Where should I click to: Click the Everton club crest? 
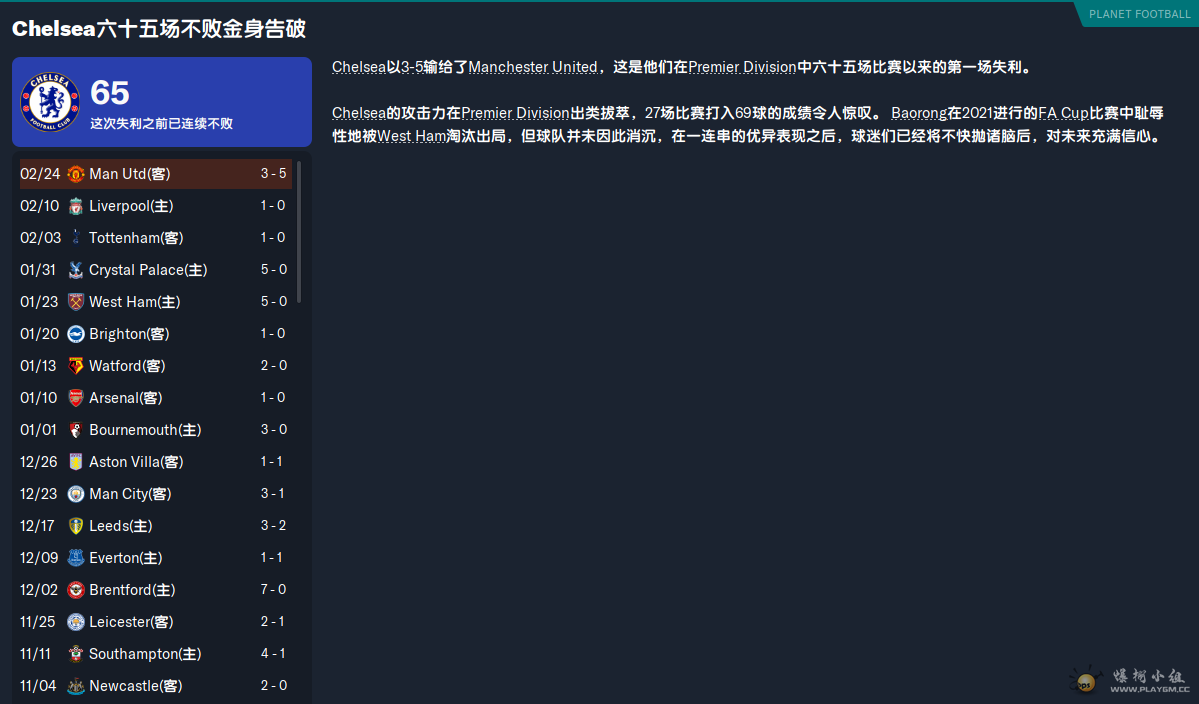tap(76, 558)
